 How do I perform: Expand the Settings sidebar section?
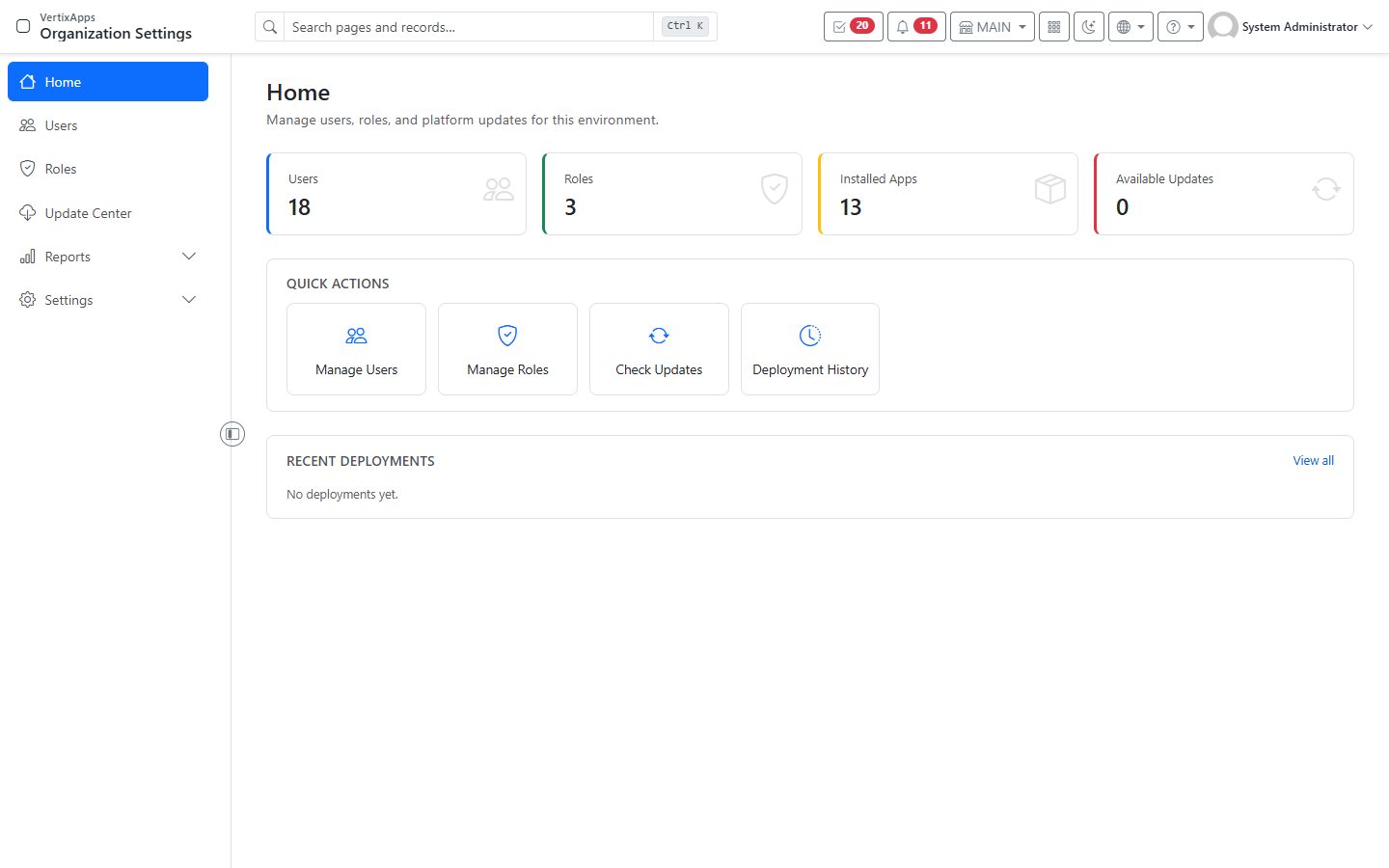coord(108,300)
